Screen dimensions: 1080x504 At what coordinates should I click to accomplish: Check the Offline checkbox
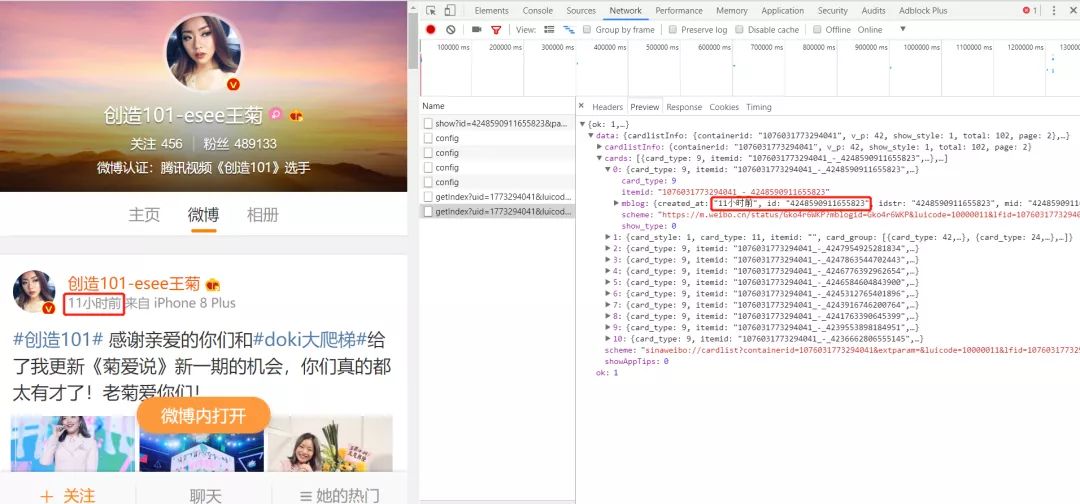pos(817,30)
